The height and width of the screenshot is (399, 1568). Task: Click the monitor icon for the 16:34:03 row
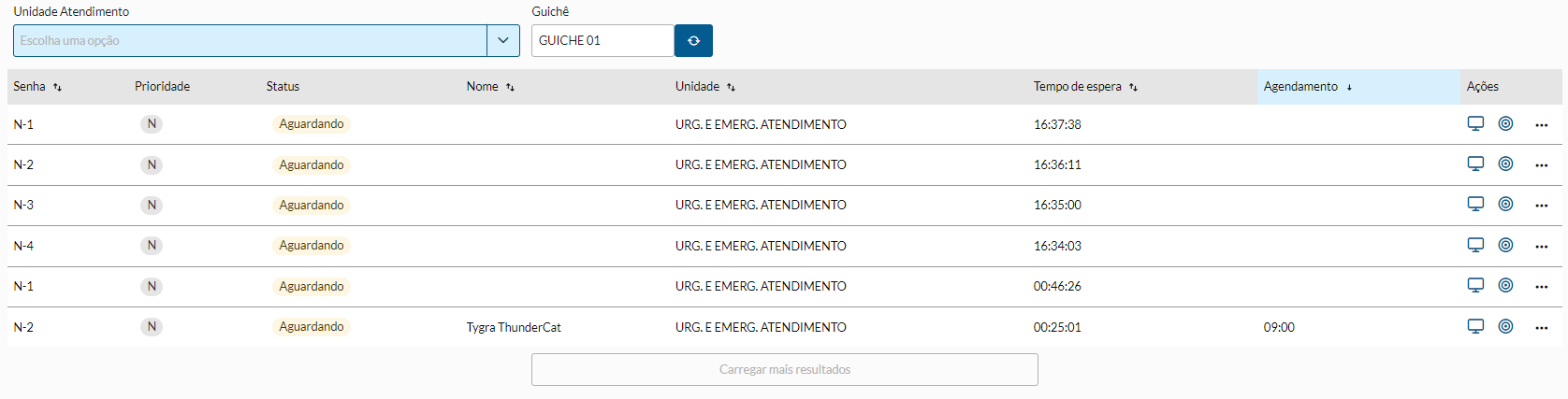click(x=1475, y=245)
